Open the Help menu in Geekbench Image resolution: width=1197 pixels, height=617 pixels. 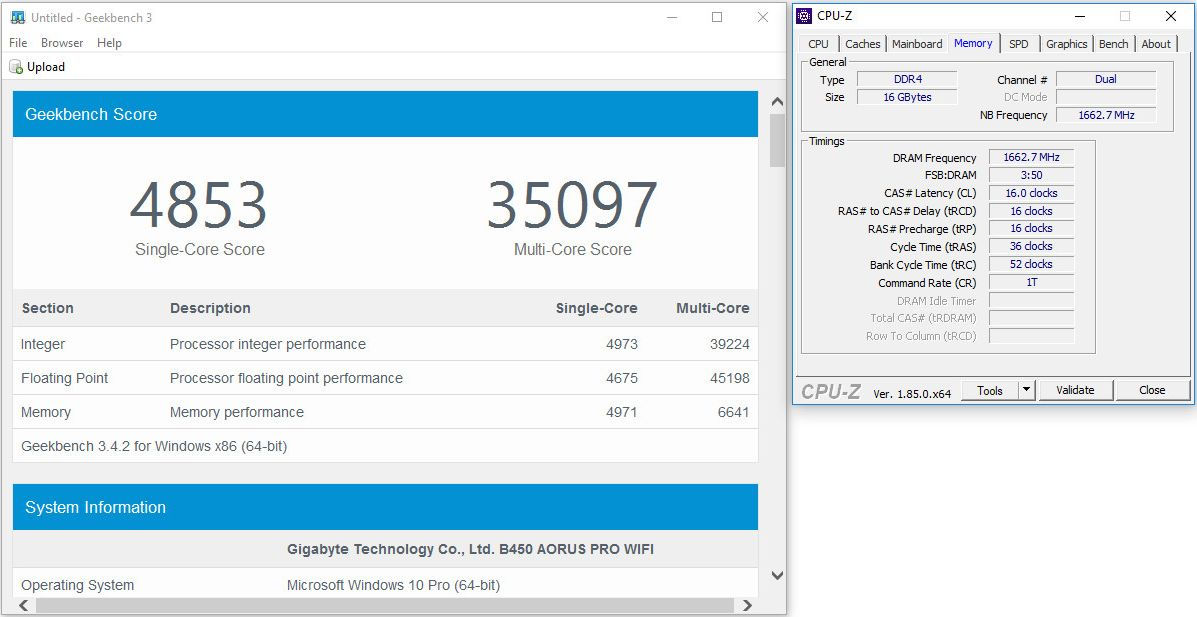point(109,43)
